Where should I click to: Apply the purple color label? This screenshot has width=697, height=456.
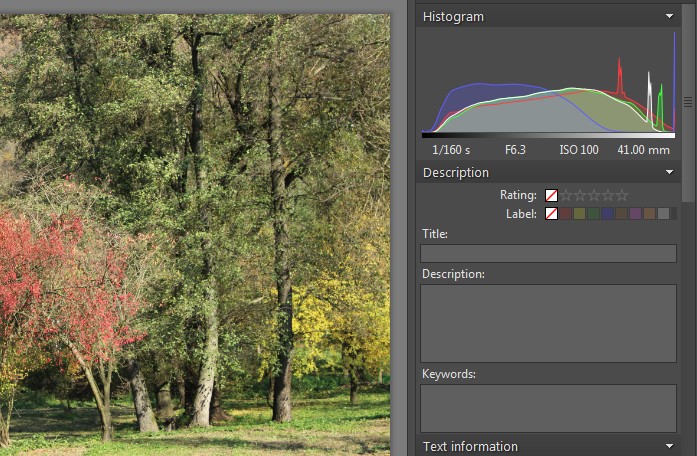coord(636,214)
